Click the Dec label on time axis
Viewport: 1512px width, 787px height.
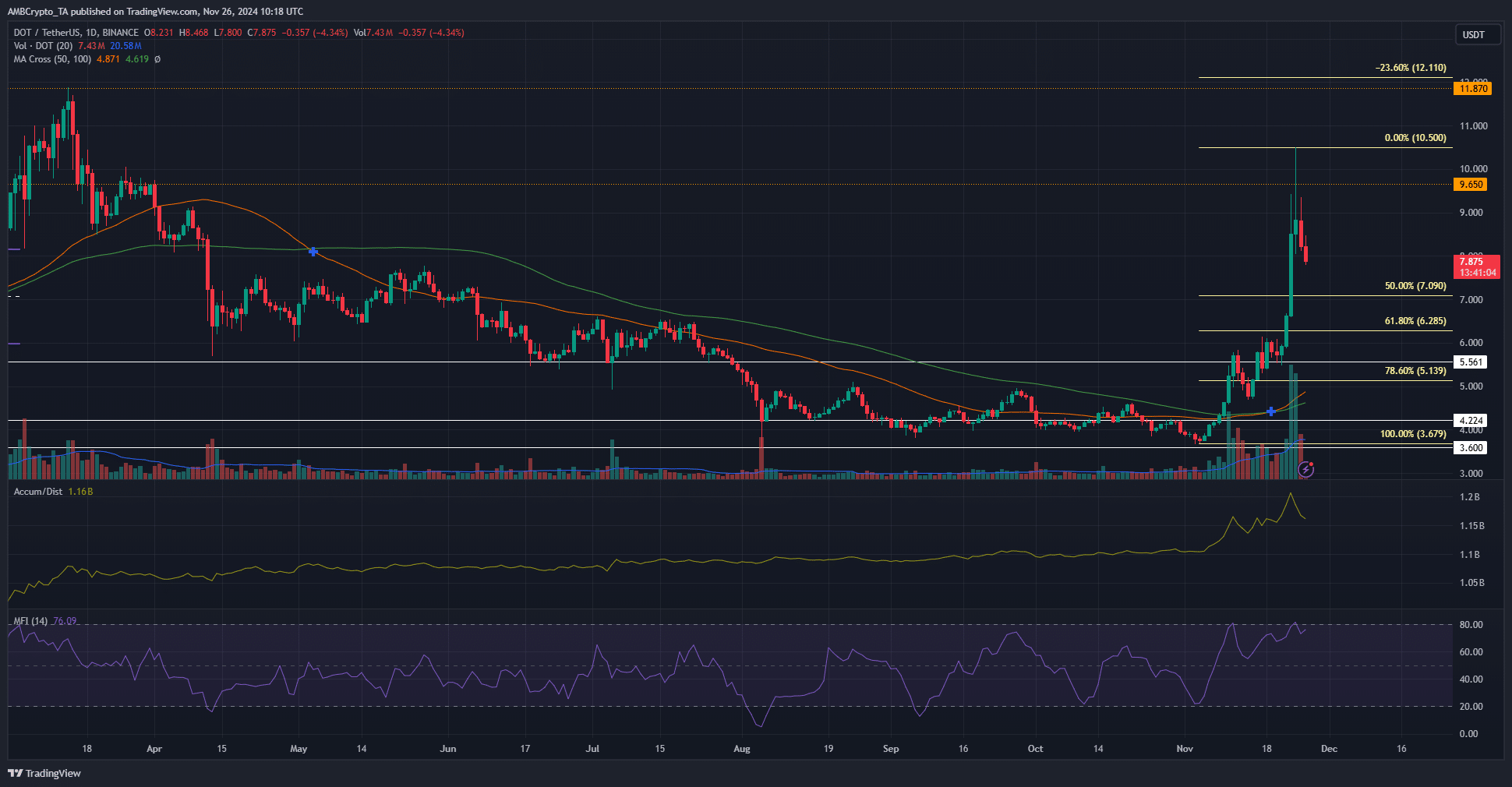pos(1329,749)
